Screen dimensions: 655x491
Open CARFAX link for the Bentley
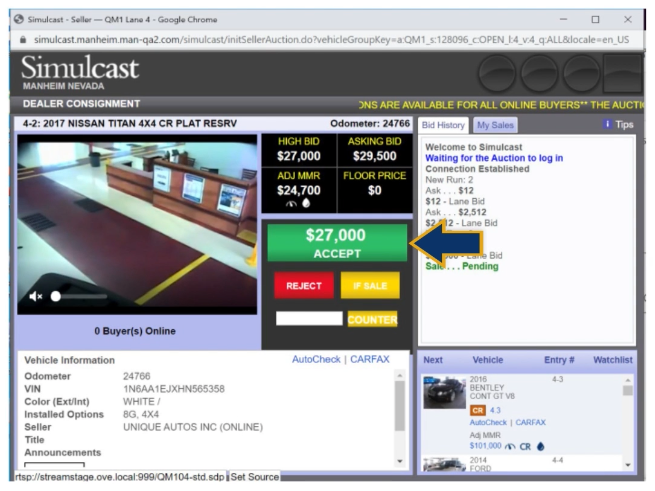coord(531,422)
